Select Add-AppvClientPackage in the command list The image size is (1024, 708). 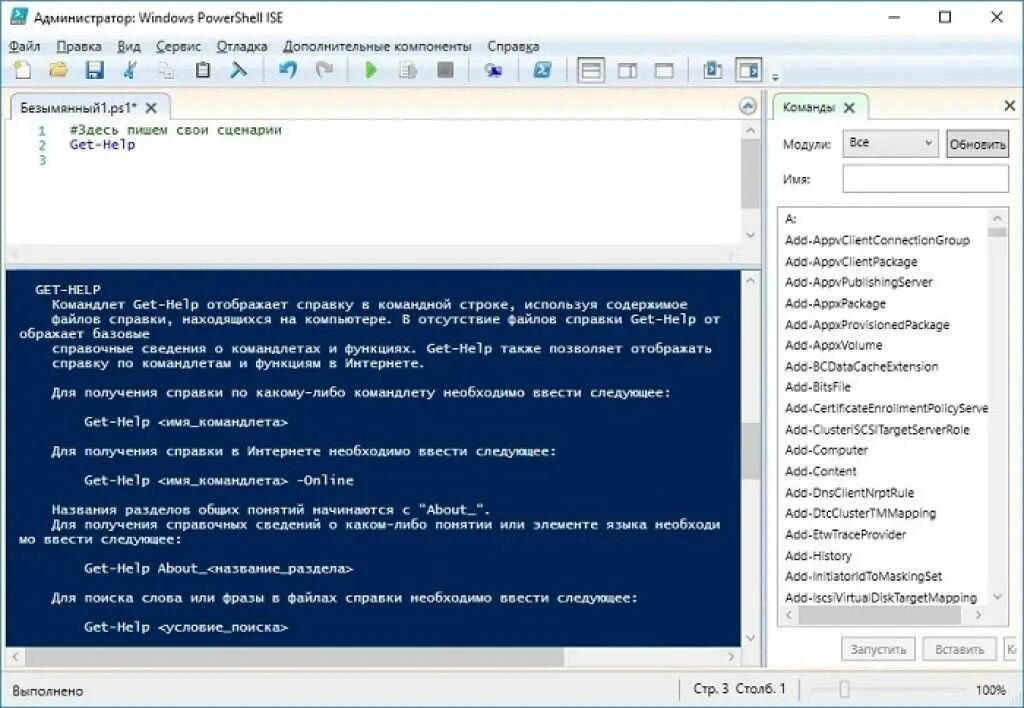851,261
